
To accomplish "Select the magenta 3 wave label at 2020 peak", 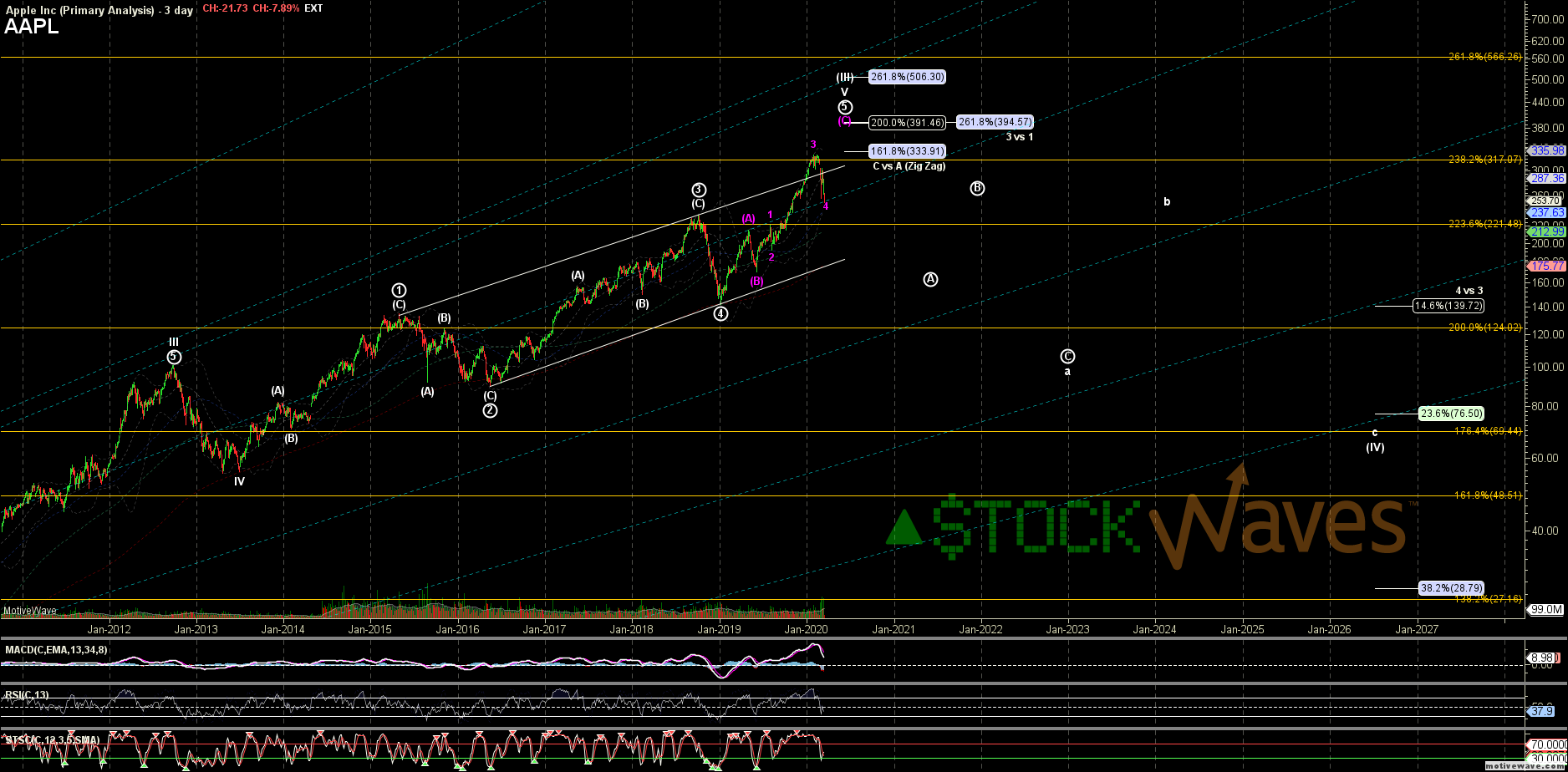I will click(x=813, y=145).
